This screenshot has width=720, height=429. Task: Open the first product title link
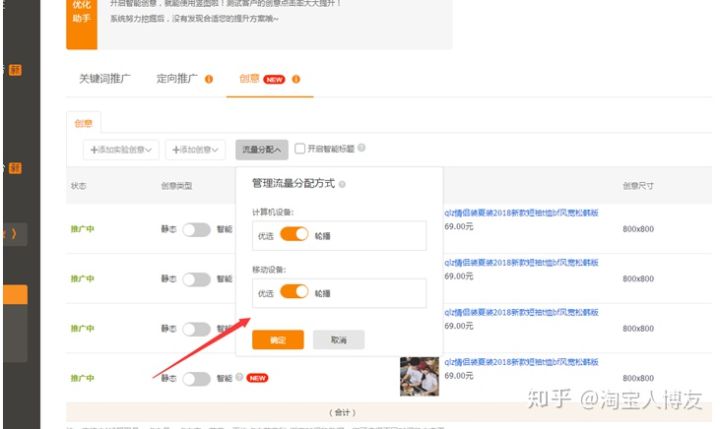(521, 213)
